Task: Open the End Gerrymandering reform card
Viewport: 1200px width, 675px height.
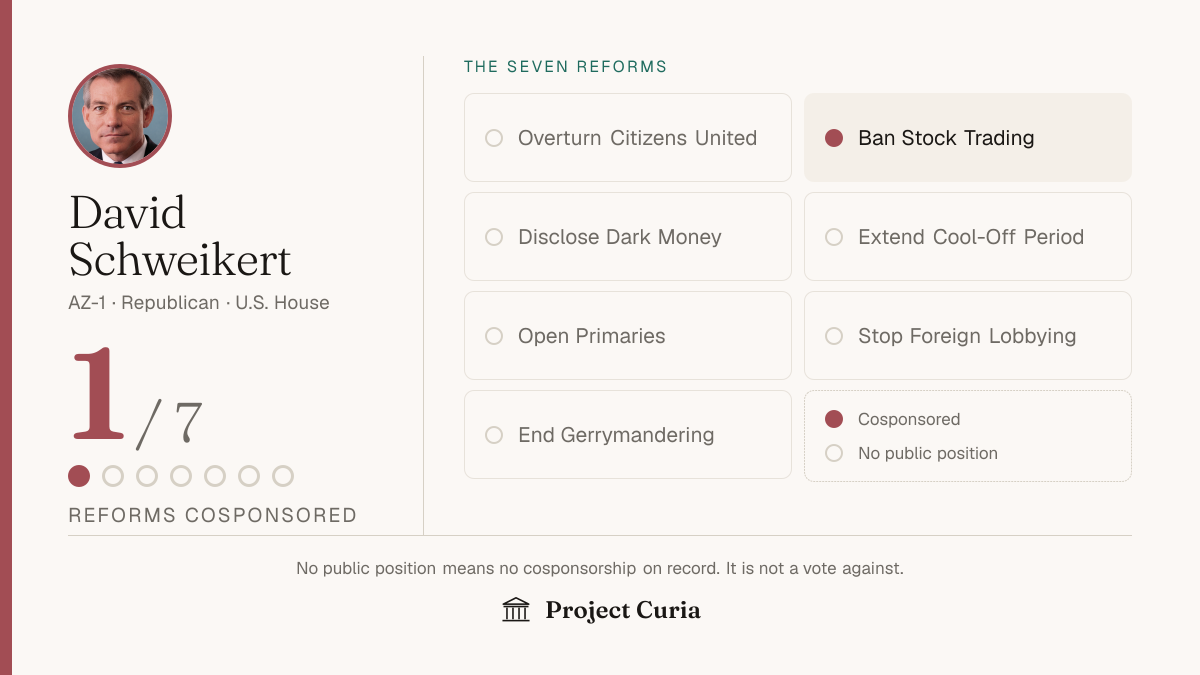Action: [x=628, y=435]
